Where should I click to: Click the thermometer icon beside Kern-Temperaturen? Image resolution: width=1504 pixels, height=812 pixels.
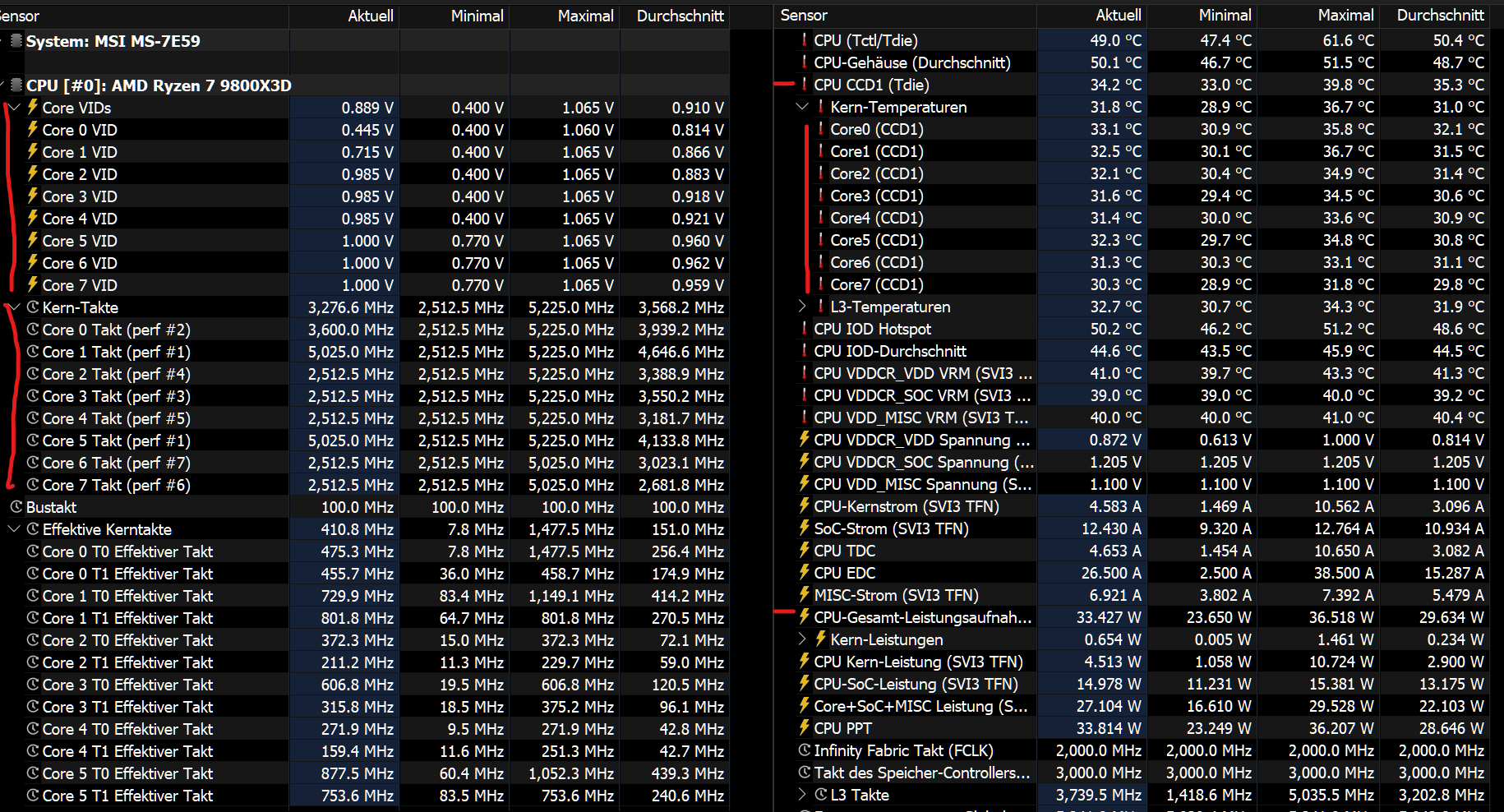pos(820,107)
